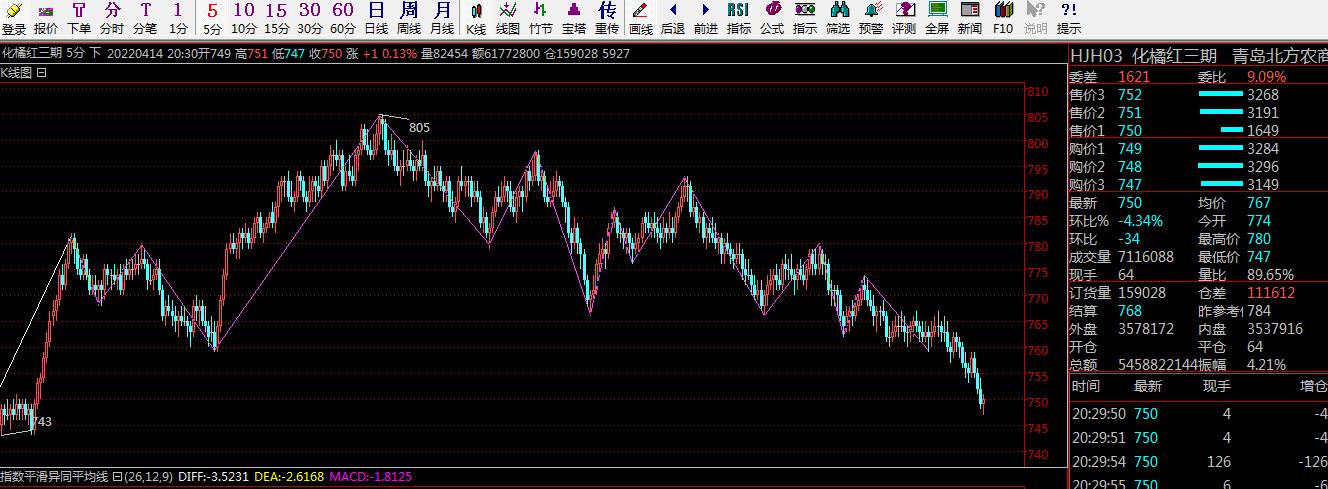This screenshot has width=1328, height=489.
Task: Select the 画线 drawing tool
Action: 640,18
